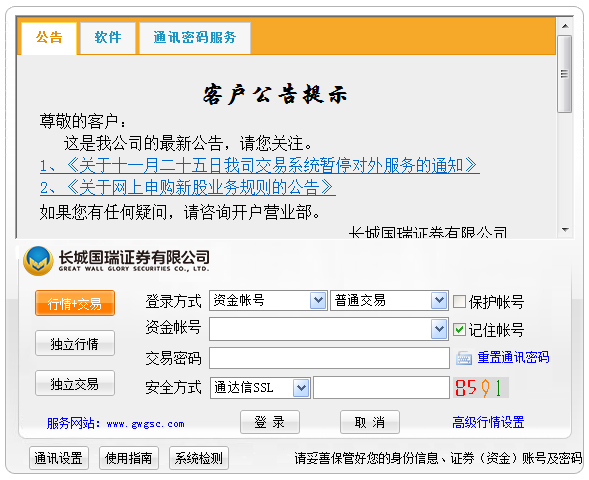589x480 pixels.
Task: Open notice 2 关于网上申购新股业务规则的公告
Action: (187, 187)
